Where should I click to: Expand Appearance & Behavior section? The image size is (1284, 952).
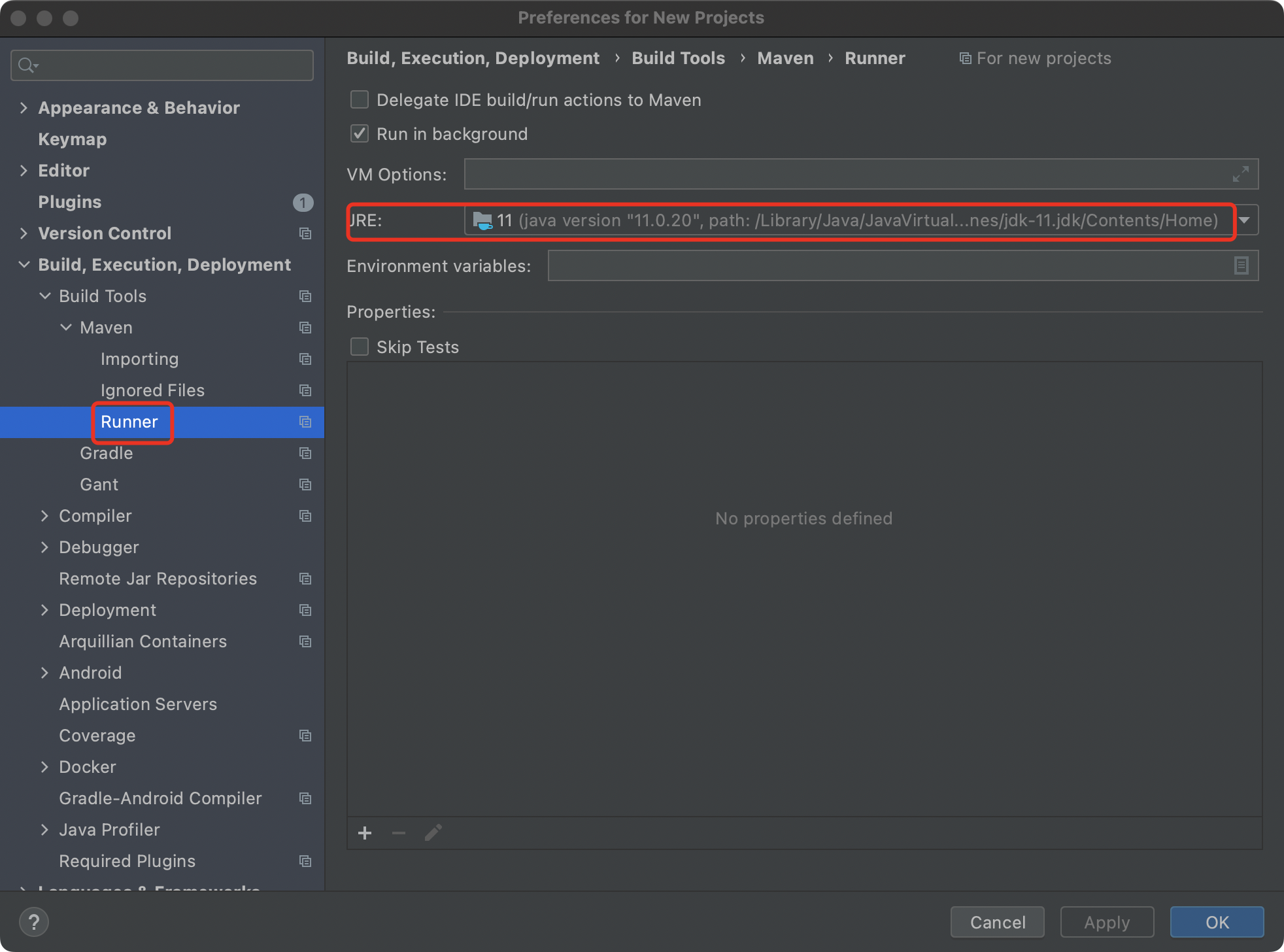(24, 108)
